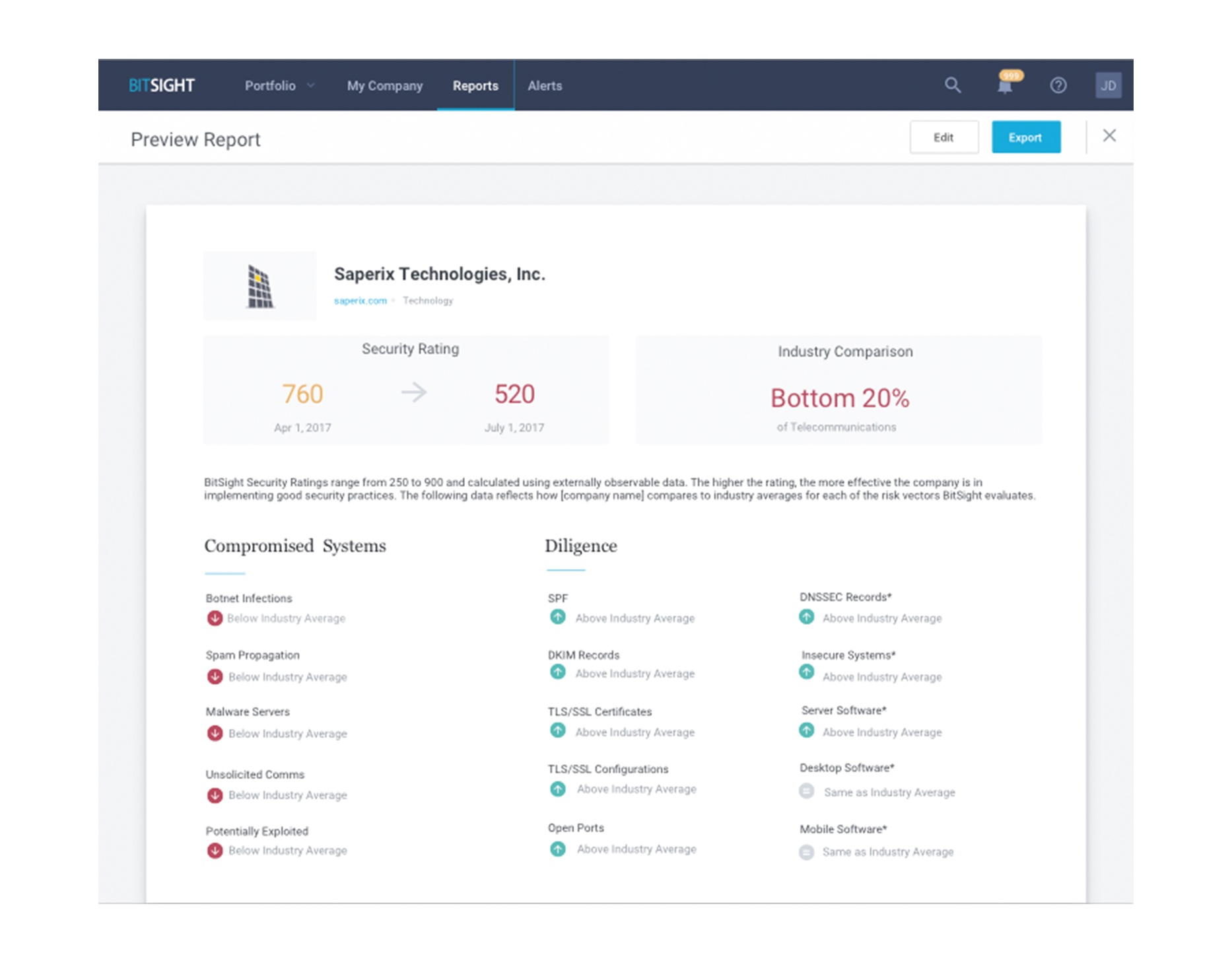
Task: Click the DKIM Records label
Action: [x=584, y=655]
